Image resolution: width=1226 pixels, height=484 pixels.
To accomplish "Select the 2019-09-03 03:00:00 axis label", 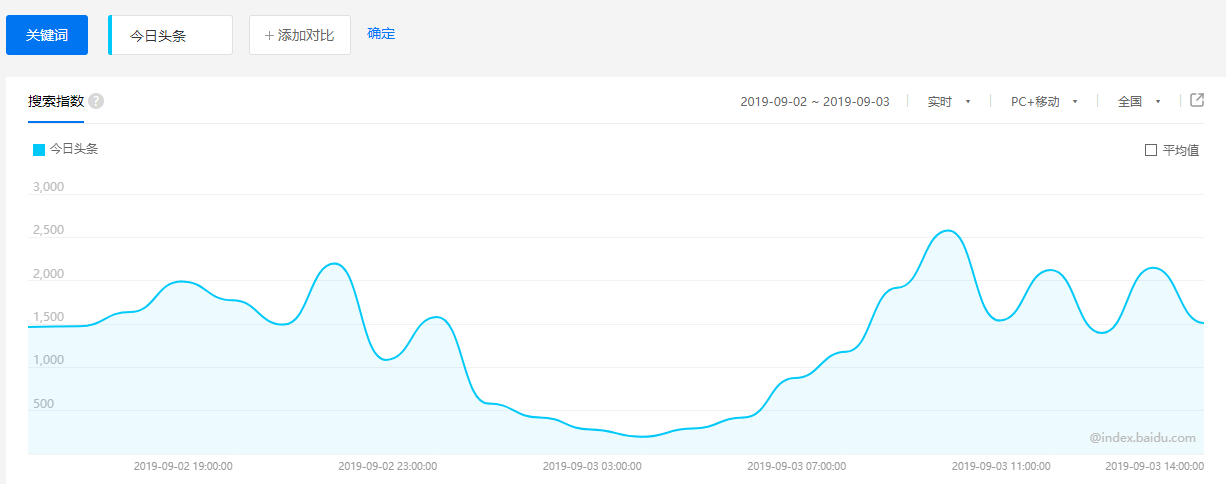I will [592, 466].
